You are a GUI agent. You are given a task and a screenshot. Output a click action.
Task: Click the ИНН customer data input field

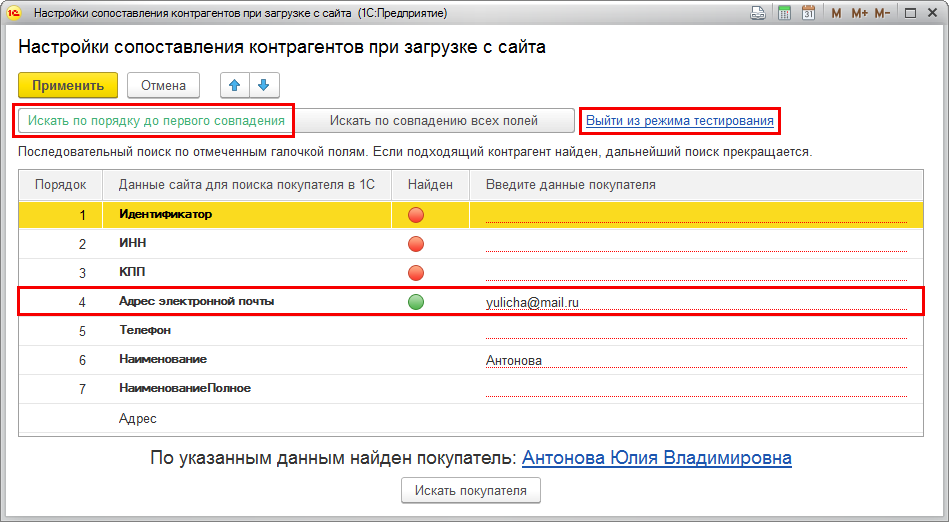pyautogui.click(x=695, y=243)
